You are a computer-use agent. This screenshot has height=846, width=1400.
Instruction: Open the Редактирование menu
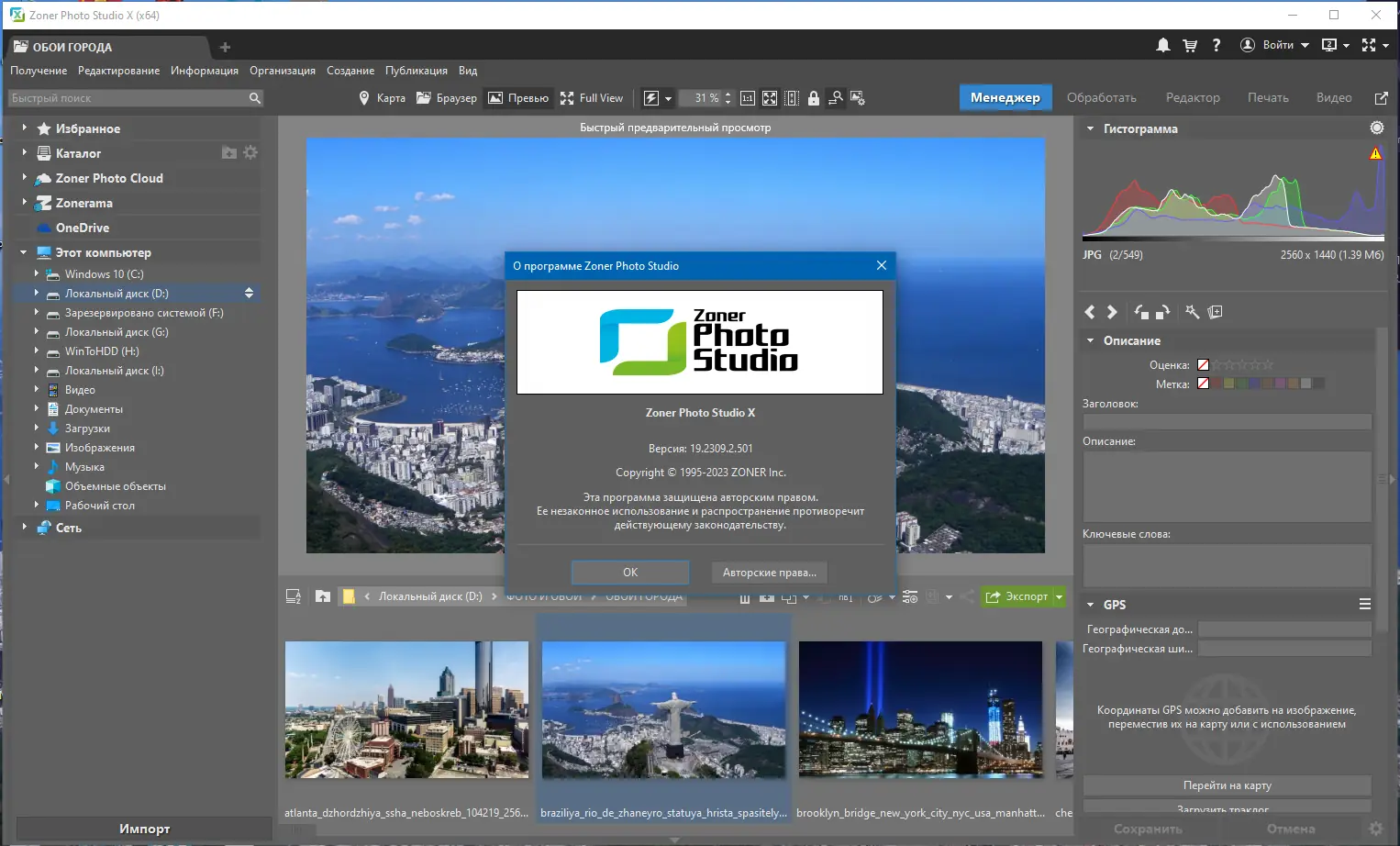pos(118,71)
